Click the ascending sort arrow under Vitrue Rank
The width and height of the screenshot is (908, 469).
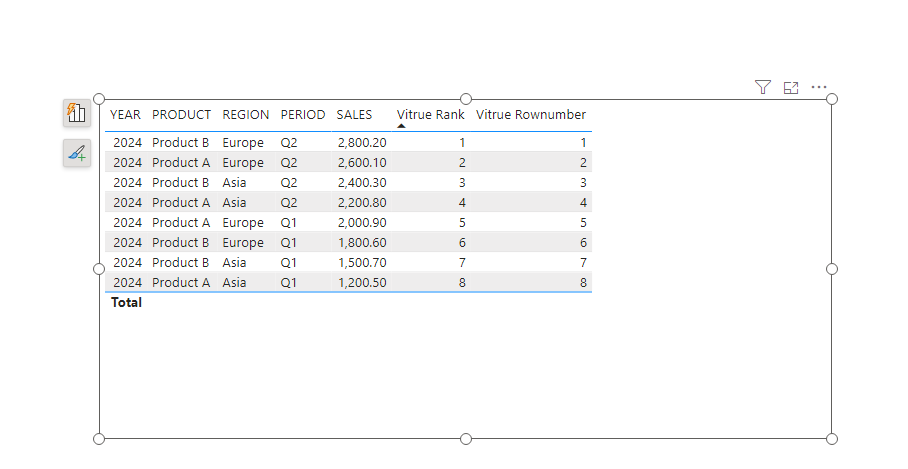pyautogui.click(x=401, y=126)
